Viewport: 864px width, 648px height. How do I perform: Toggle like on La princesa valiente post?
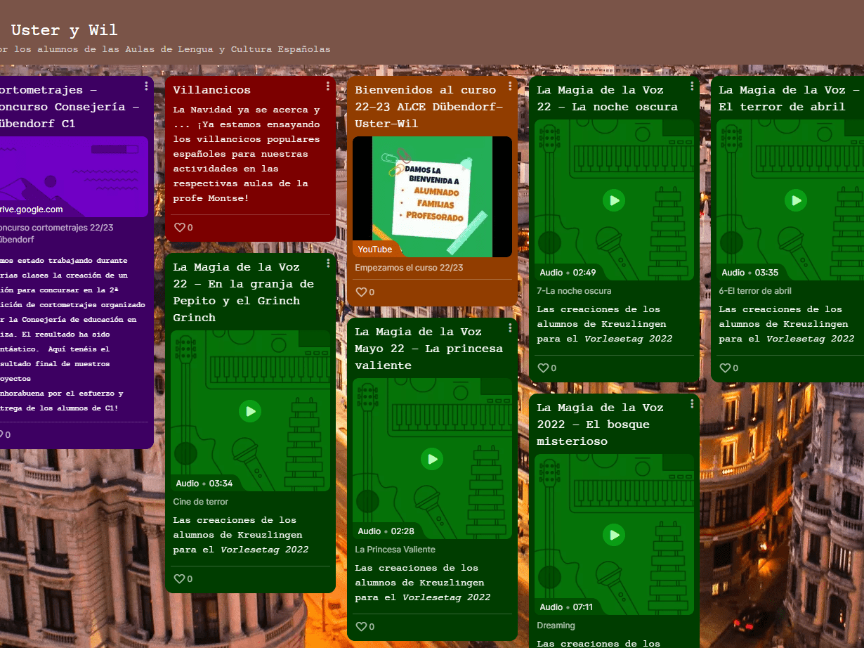pos(361,627)
